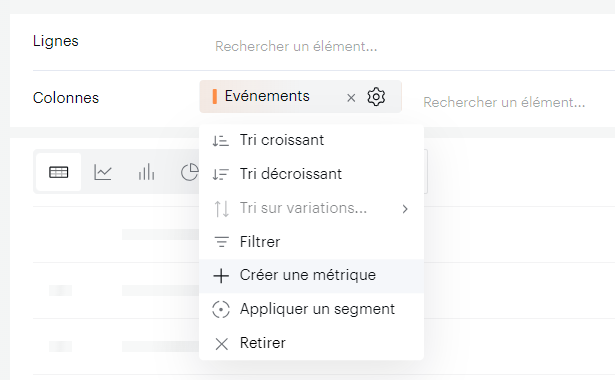
Task: Click the orange marker on Evénements chip
Action: pyautogui.click(x=215, y=96)
